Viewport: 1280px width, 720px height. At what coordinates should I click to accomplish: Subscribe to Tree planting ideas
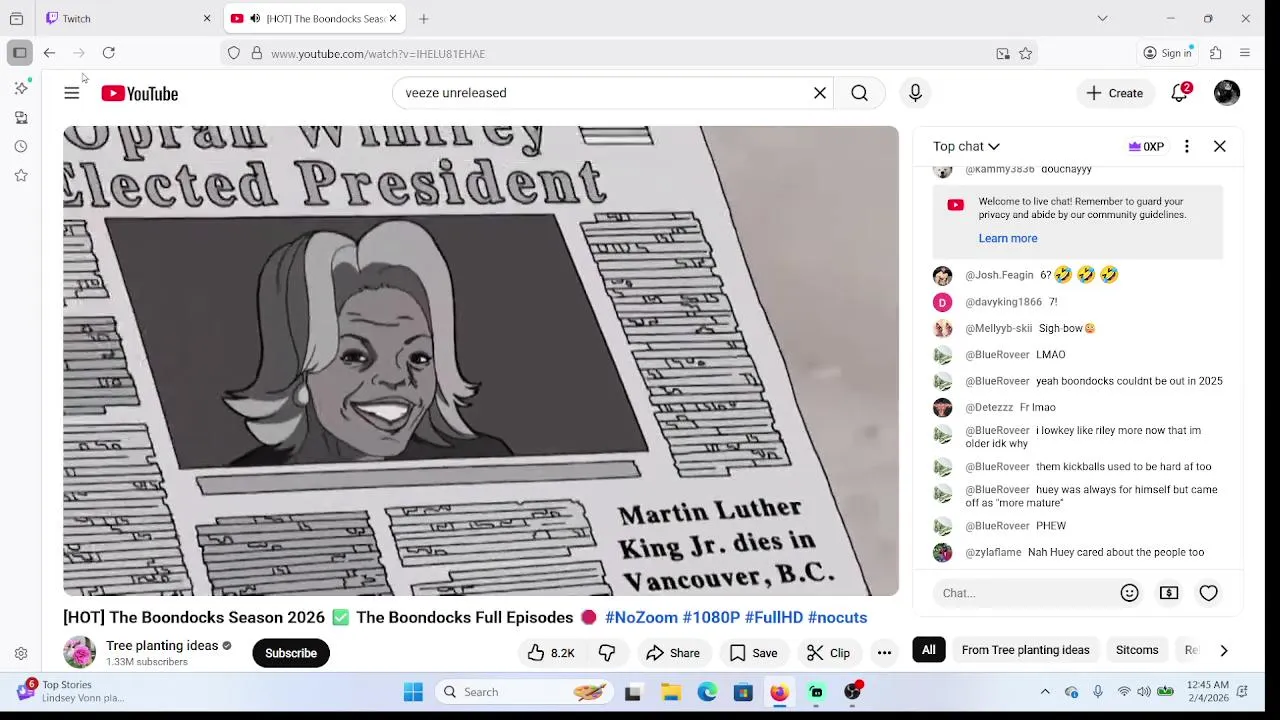pos(291,653)
